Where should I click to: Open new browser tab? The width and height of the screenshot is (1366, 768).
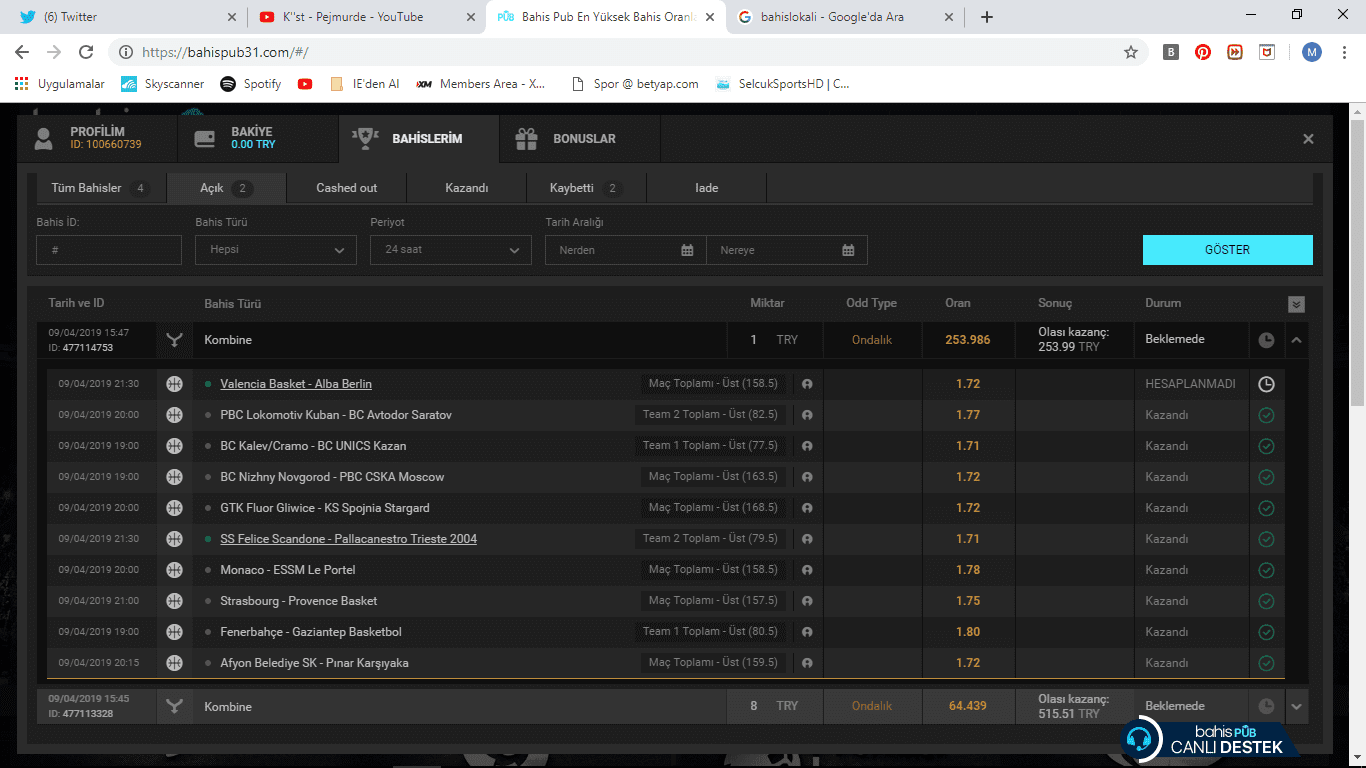[987, 17]
